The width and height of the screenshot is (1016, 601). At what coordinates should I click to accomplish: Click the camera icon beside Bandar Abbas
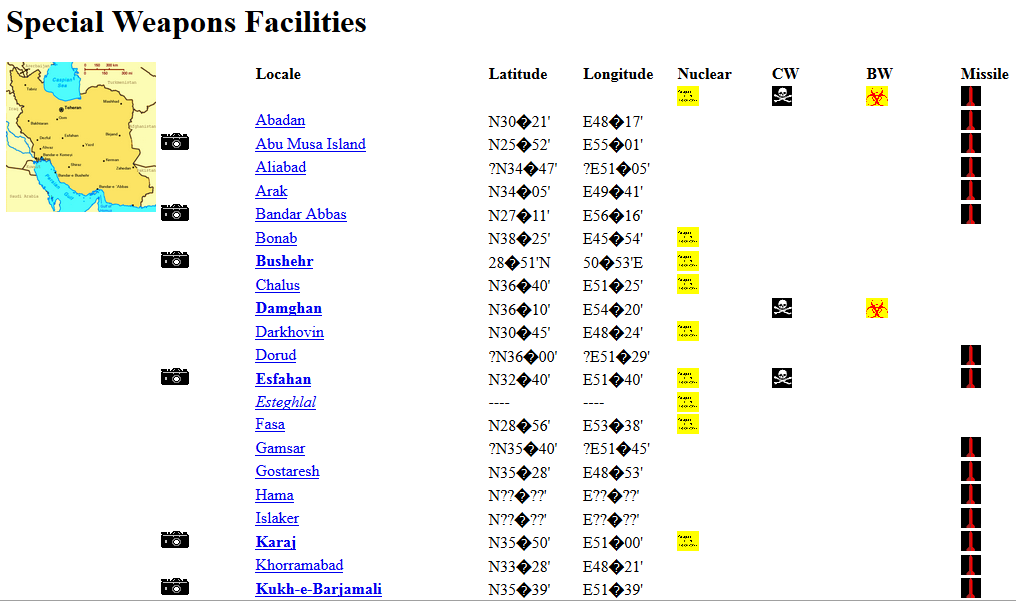[x=175, y=213]
